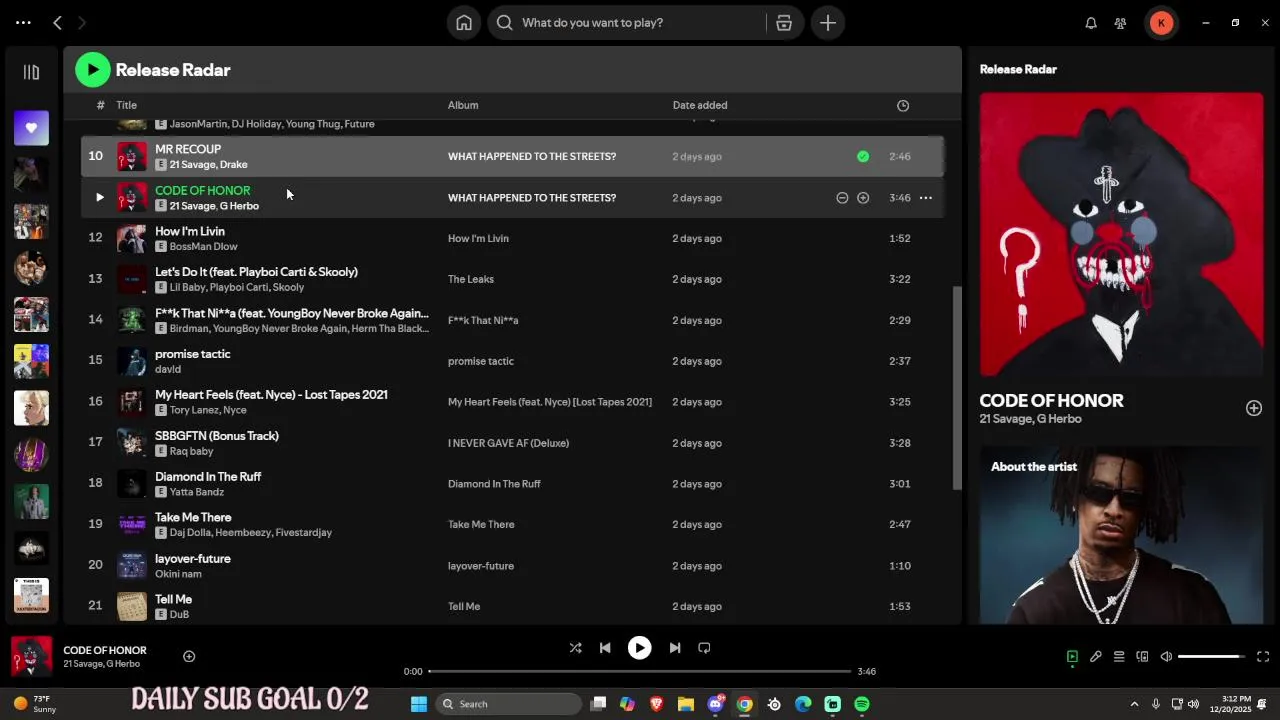Viewport: 1280px width, 720px height.
Task: Open the notifications bell
Action: coord(1091,23)
